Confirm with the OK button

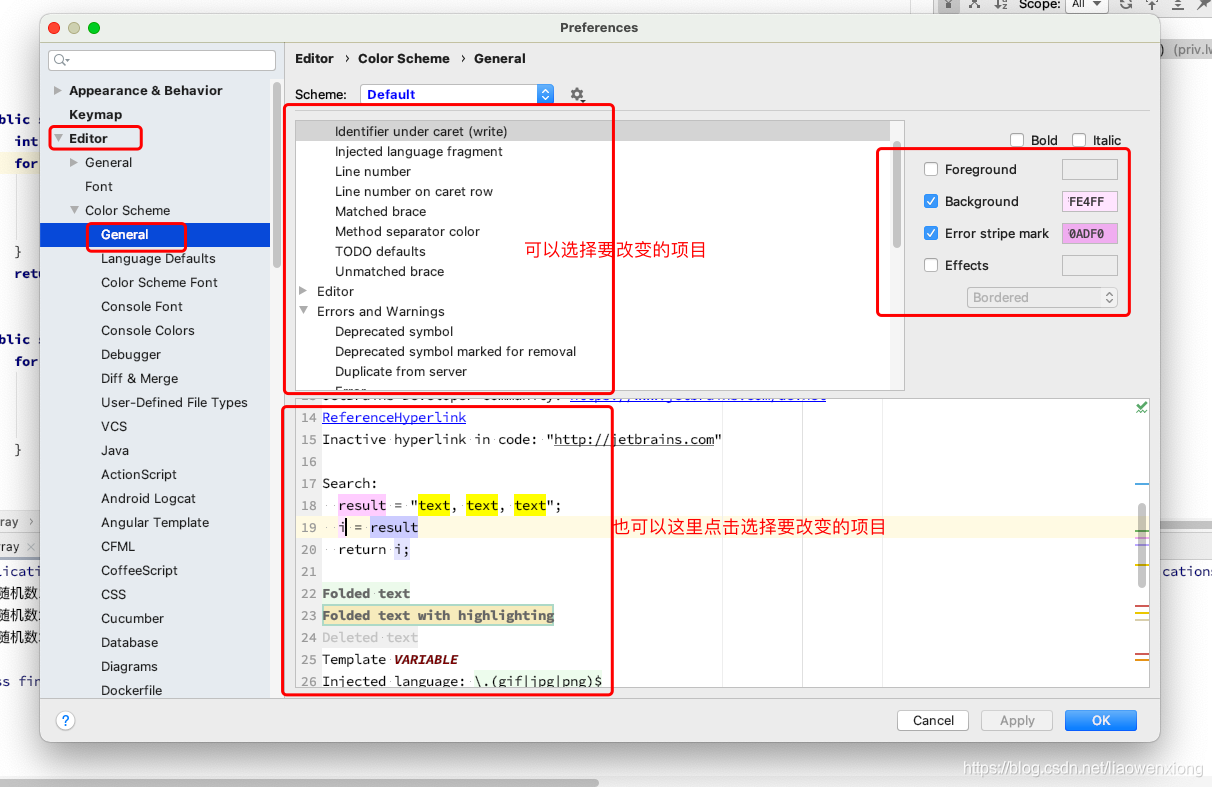click(1101, 720)
